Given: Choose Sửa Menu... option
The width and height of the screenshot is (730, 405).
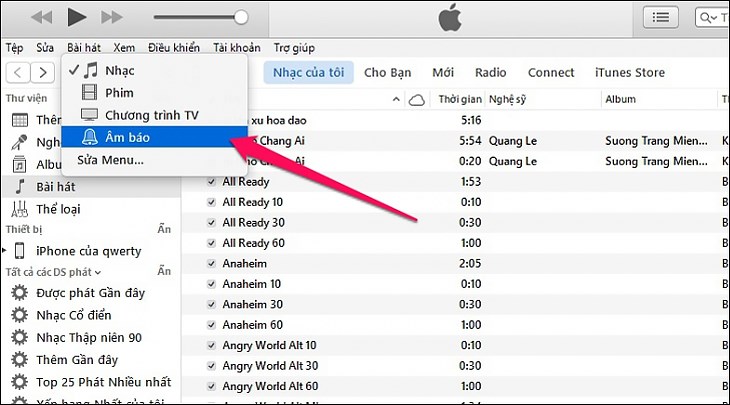Looking at the screenshot, I should pyautogui.click(x=110, y=159).
